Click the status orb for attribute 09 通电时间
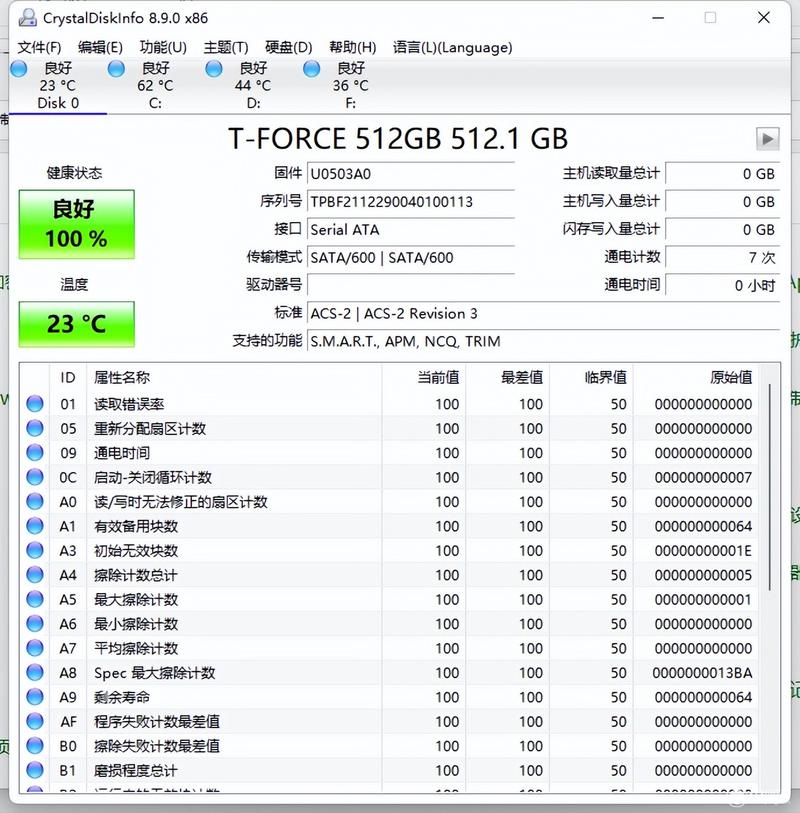Screen dimensions: 800x813 coord(35,452)
